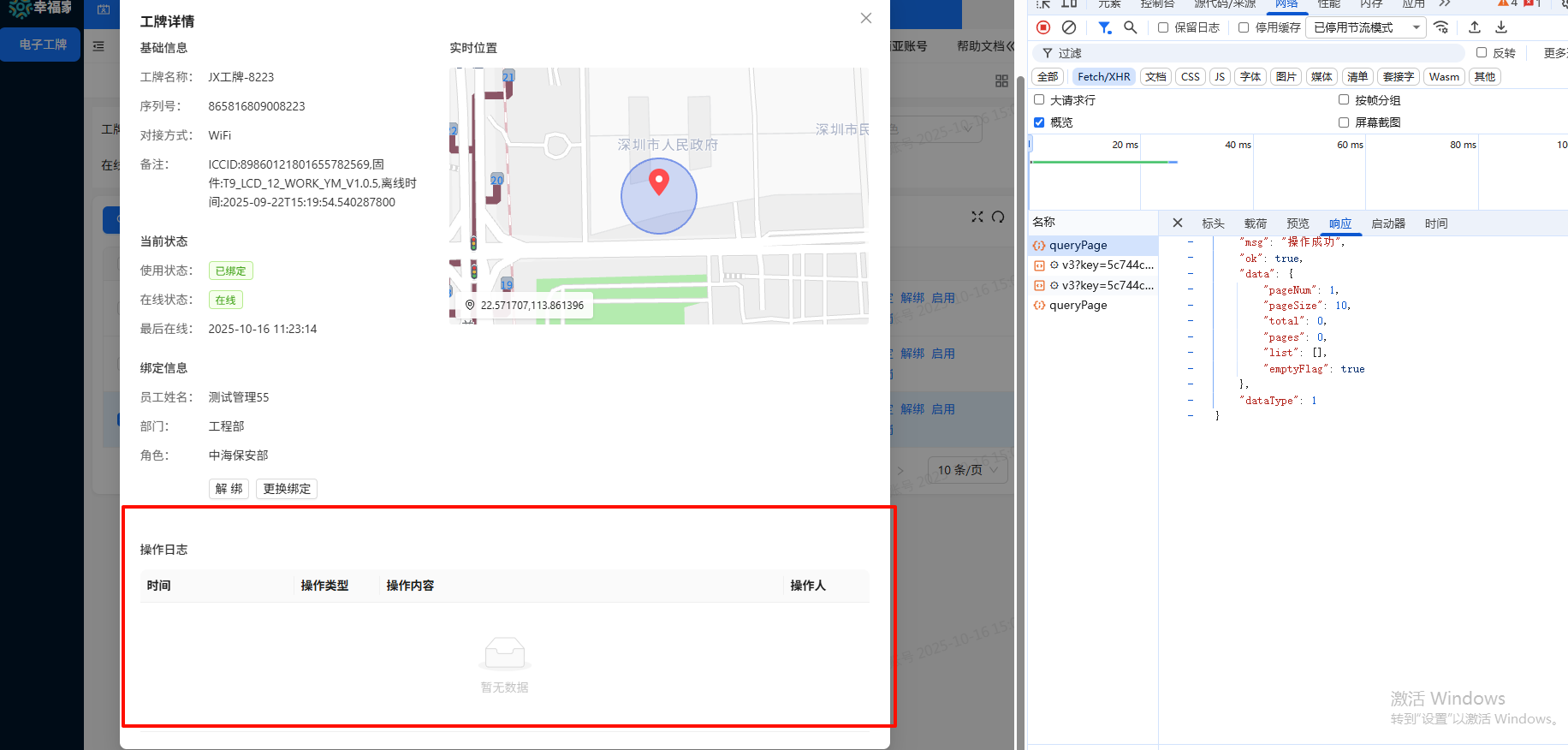Click the red map location pin
This screenshot has height=750, width=1568.
(x=659, y=182)
